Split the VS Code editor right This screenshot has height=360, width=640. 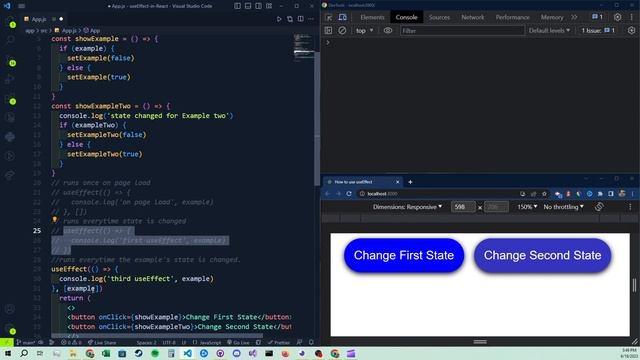tap(300, 19)
